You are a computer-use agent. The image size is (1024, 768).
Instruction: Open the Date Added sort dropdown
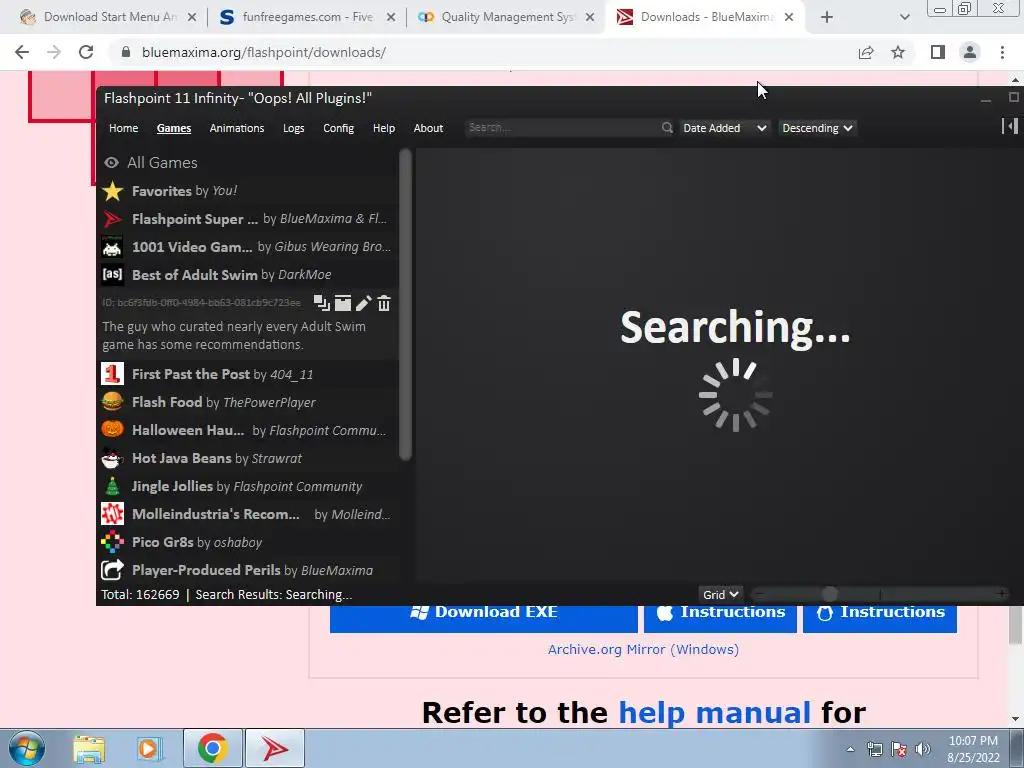click(725, 128)
